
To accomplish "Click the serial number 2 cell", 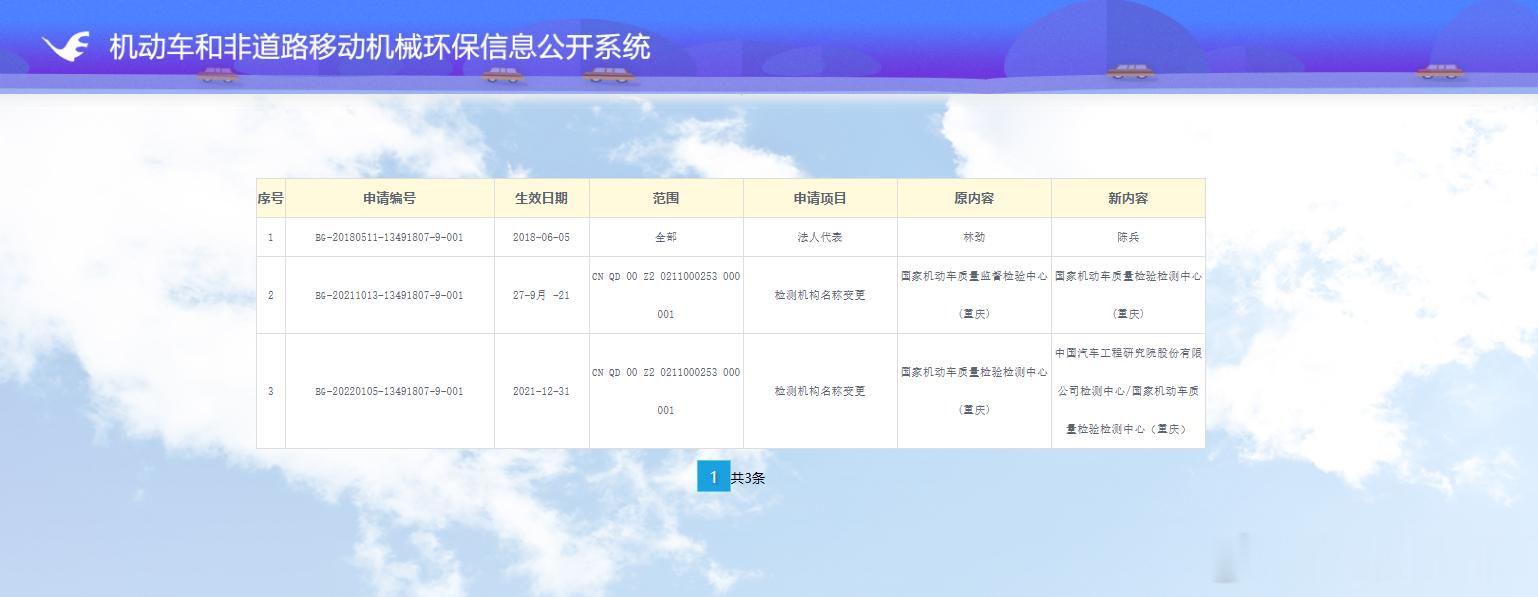I will (271, 296).
